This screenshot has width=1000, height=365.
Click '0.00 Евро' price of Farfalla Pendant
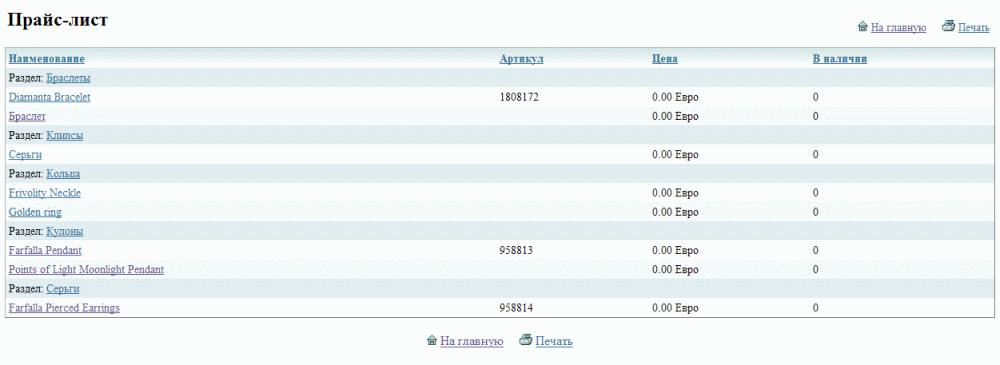point(675,250)
